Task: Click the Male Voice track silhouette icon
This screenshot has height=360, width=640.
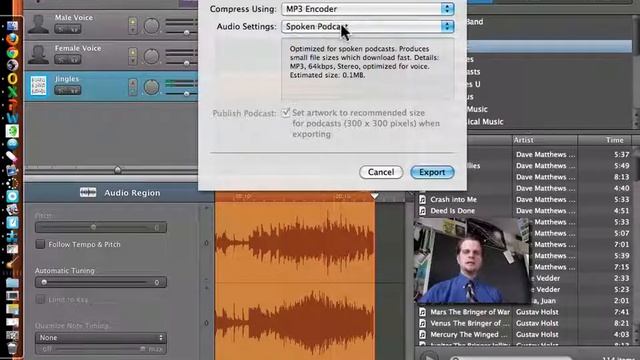Action: coord(38,24)
